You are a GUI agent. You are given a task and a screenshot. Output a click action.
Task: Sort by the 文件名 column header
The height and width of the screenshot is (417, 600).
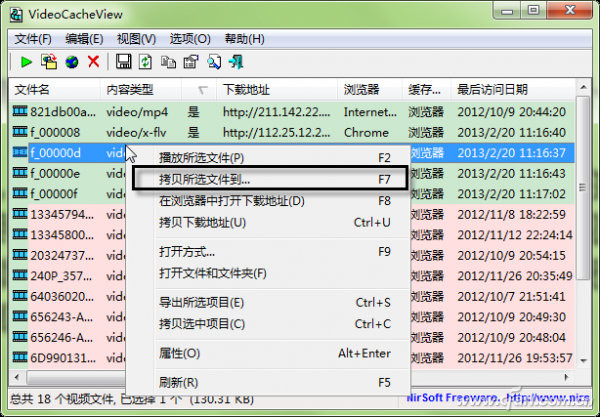54,90
